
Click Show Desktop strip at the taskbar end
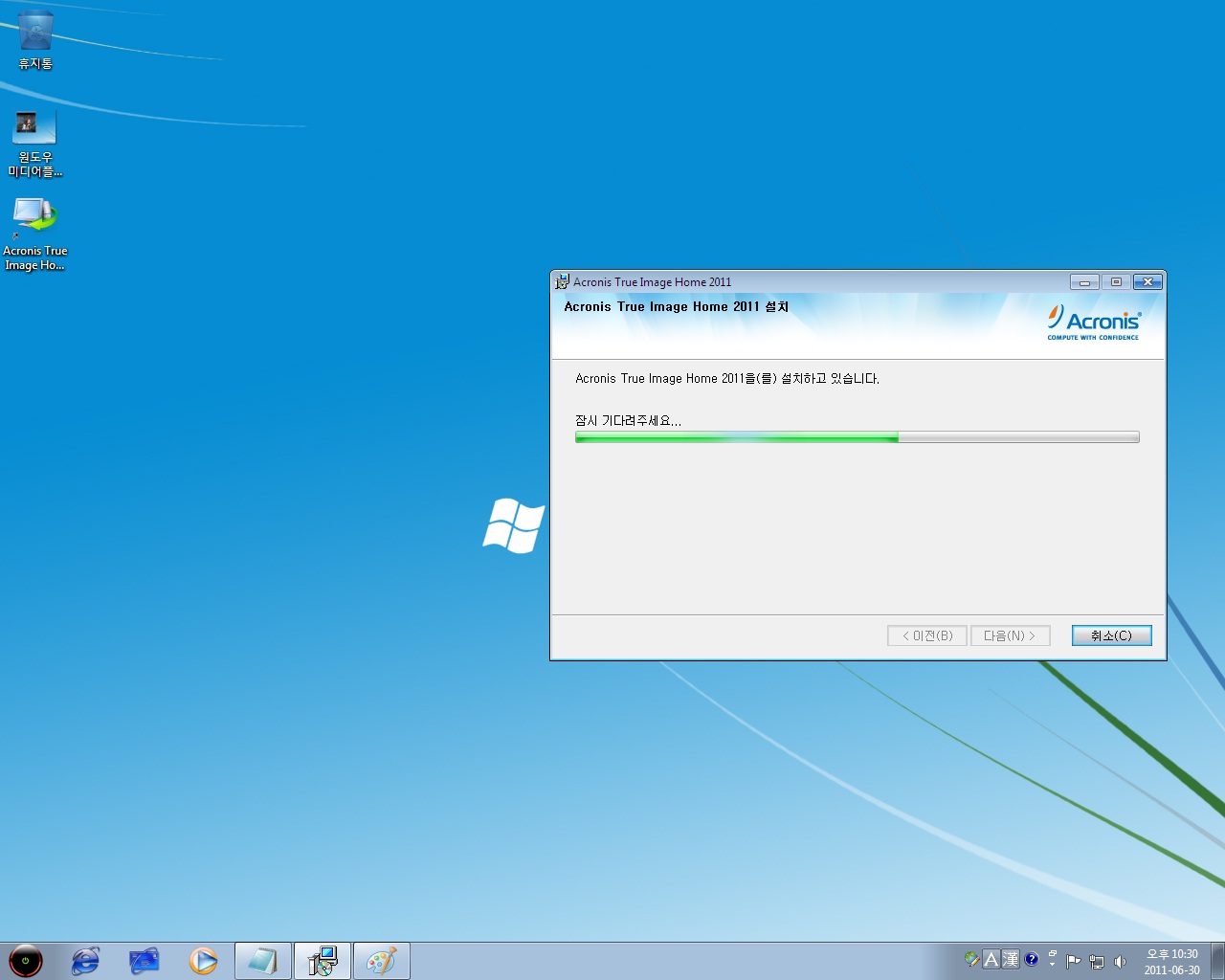coord(1217,961)
